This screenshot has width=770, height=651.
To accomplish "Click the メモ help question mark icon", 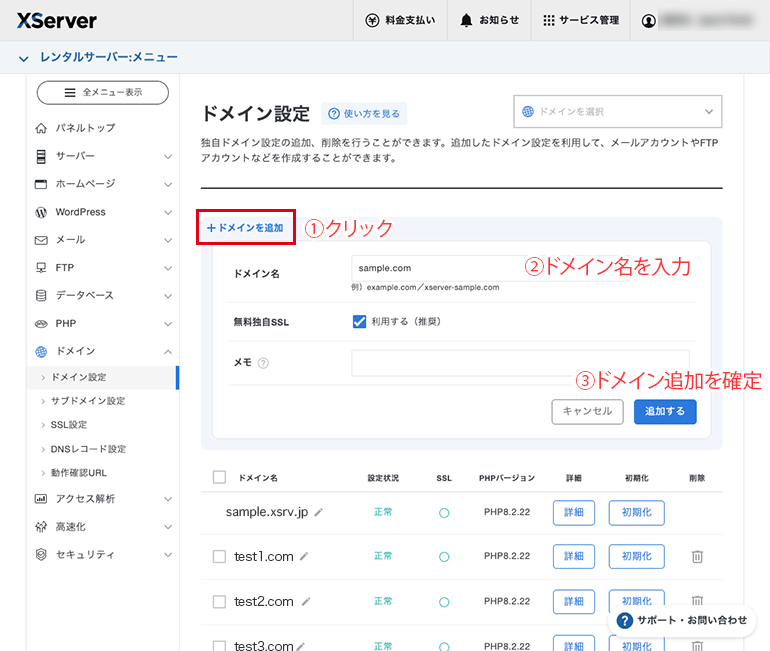I will tap(263, 363).
